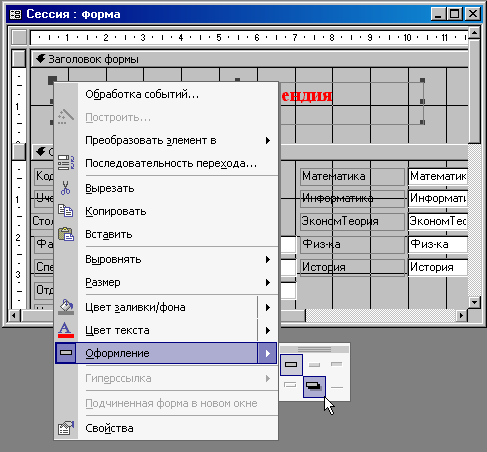Choose Копировать from the context menu
This screenshot has height=452, width=487.
(x=166, y=211)
